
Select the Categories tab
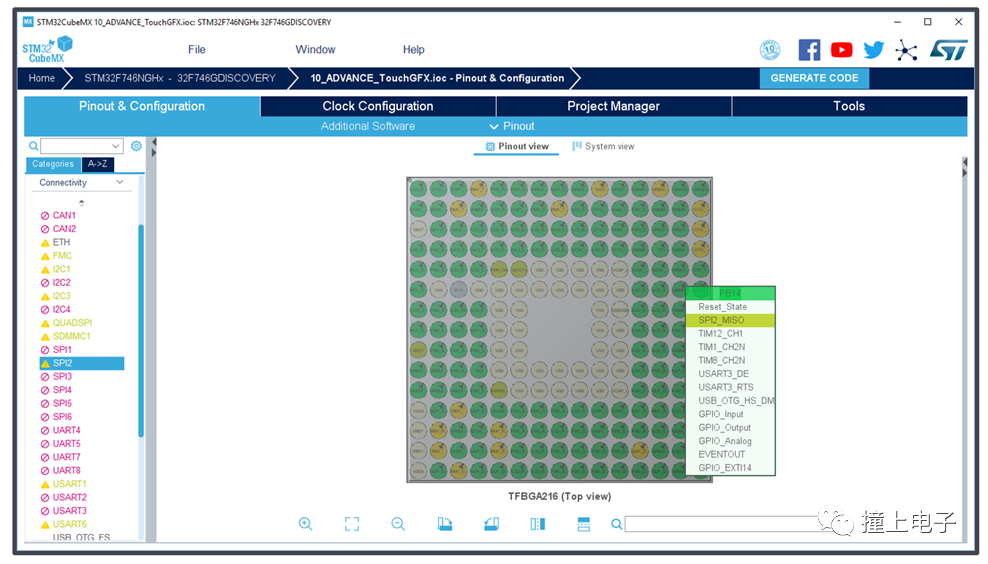tap(53, 164)
